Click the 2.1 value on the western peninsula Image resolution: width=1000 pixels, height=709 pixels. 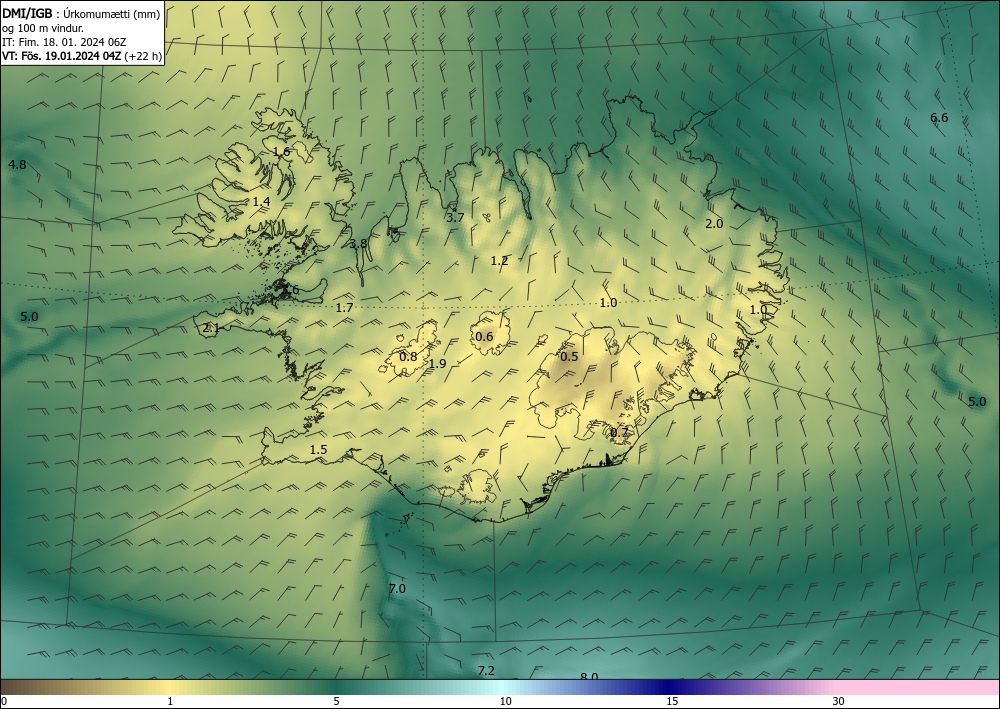(211, 328)
